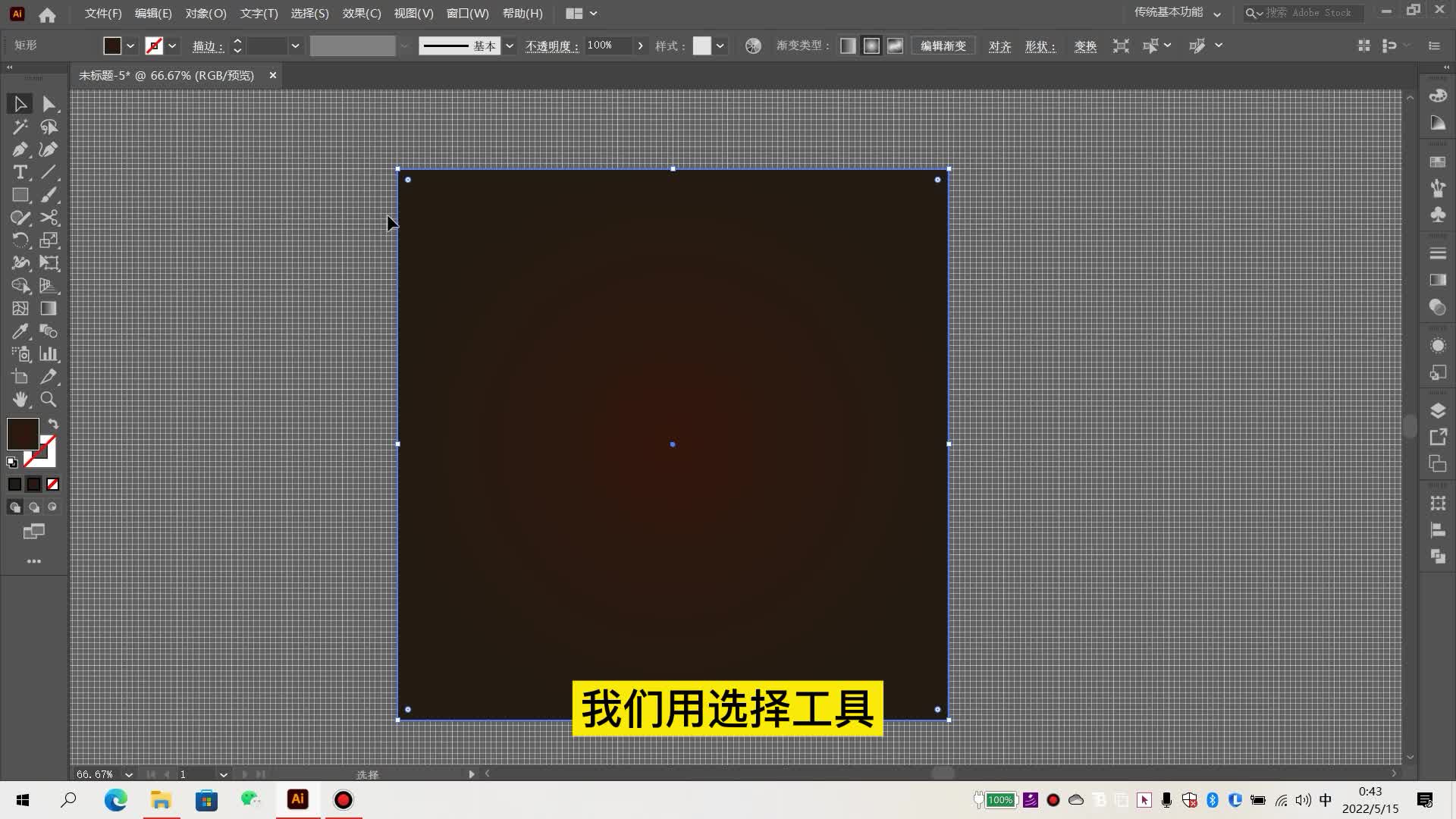Image resolution: width=1456 pixels, height=819 pixels.
Task: Select the Zoom tool
Action: [x=49, y=400]
